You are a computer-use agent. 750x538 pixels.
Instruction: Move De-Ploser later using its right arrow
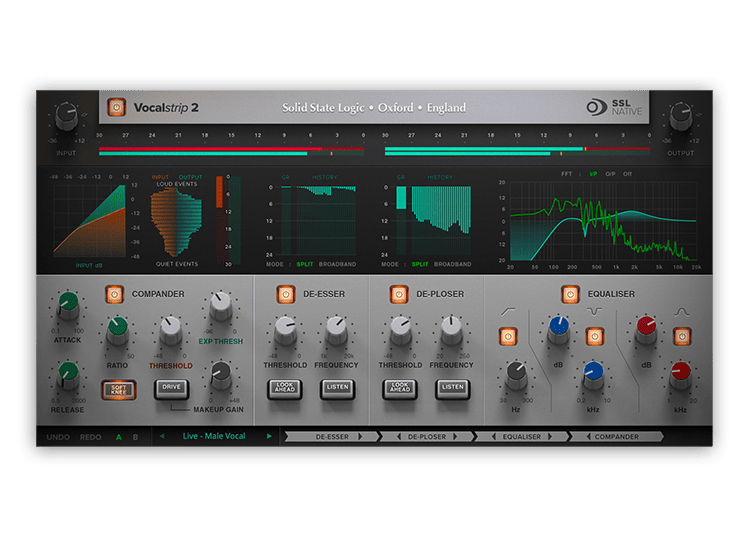[455, 437]
